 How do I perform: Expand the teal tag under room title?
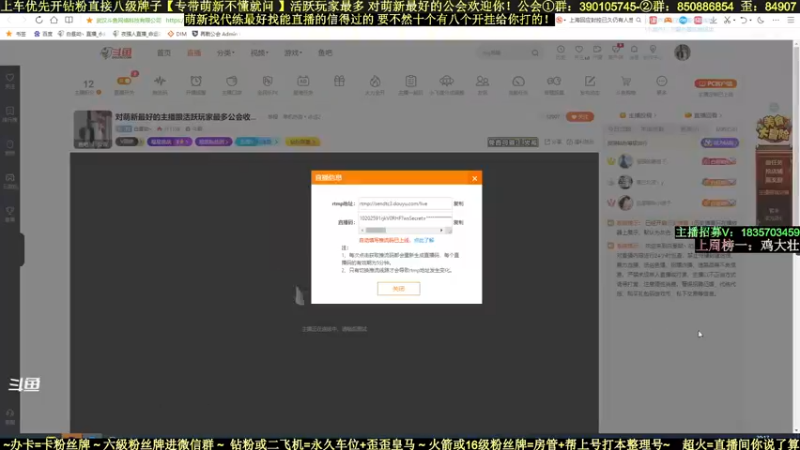pyautogui.click(x=258, y=142)
